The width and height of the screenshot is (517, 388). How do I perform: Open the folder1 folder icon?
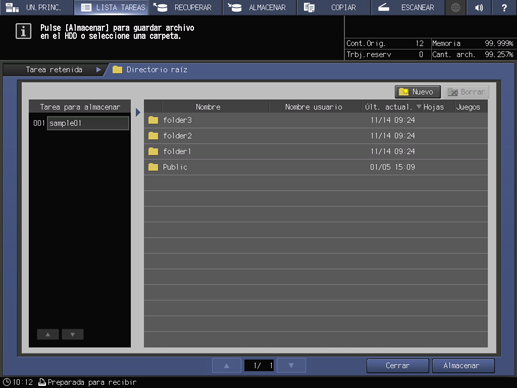[x=153, y=151]
